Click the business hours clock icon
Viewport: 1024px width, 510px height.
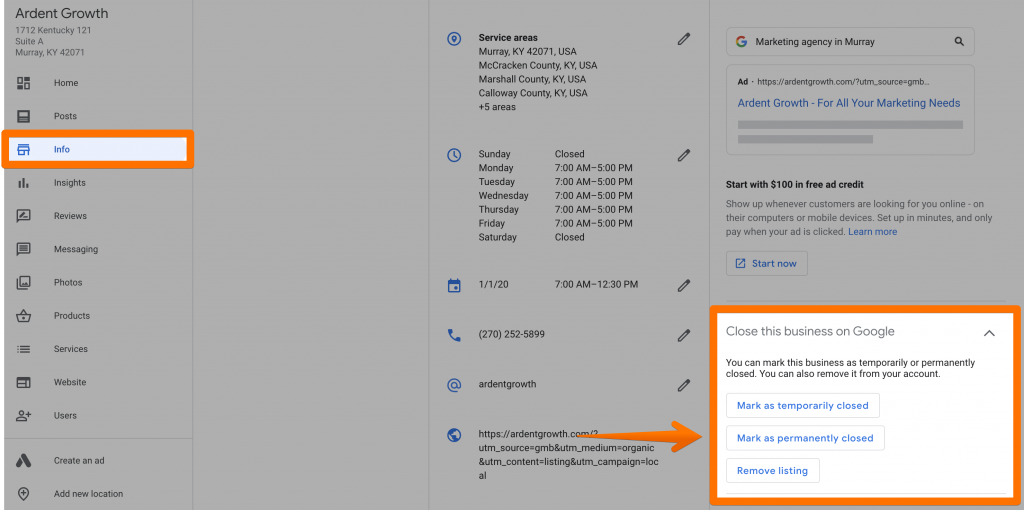click(x=454, y=155)
